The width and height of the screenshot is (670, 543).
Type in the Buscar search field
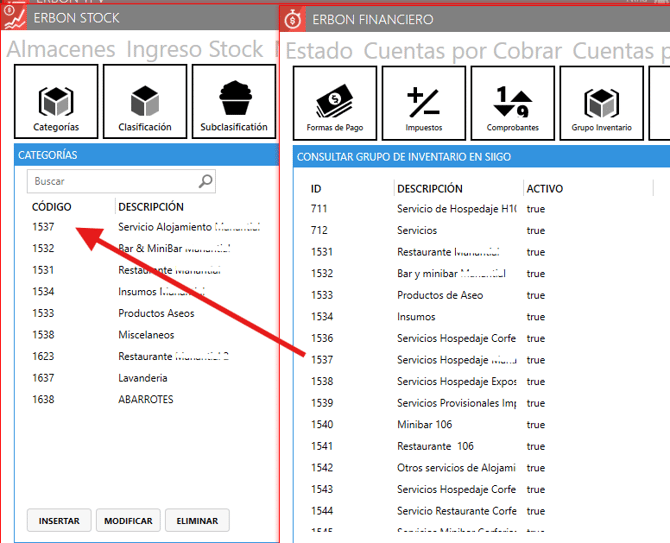click(110, 181)
